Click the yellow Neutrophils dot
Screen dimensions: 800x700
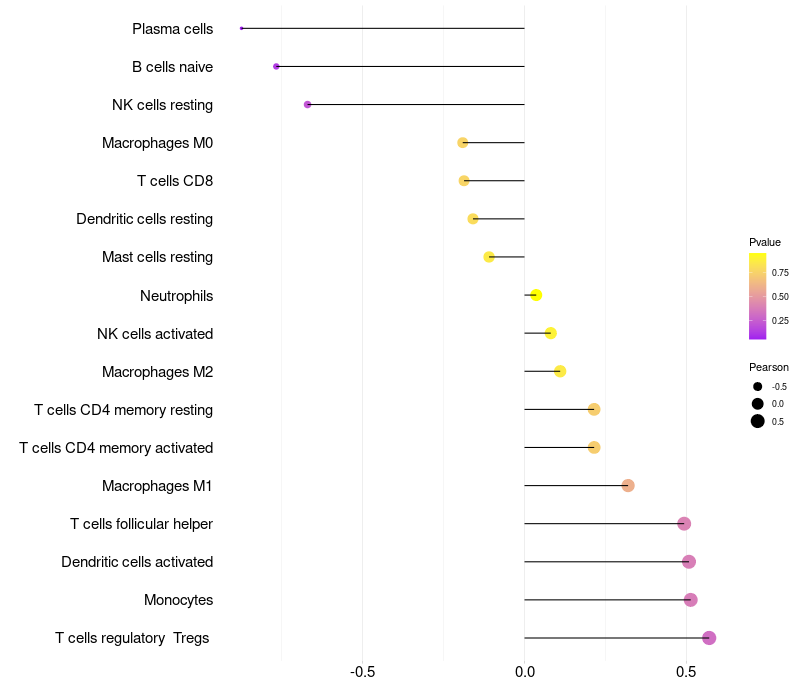(x=536, y=295)
